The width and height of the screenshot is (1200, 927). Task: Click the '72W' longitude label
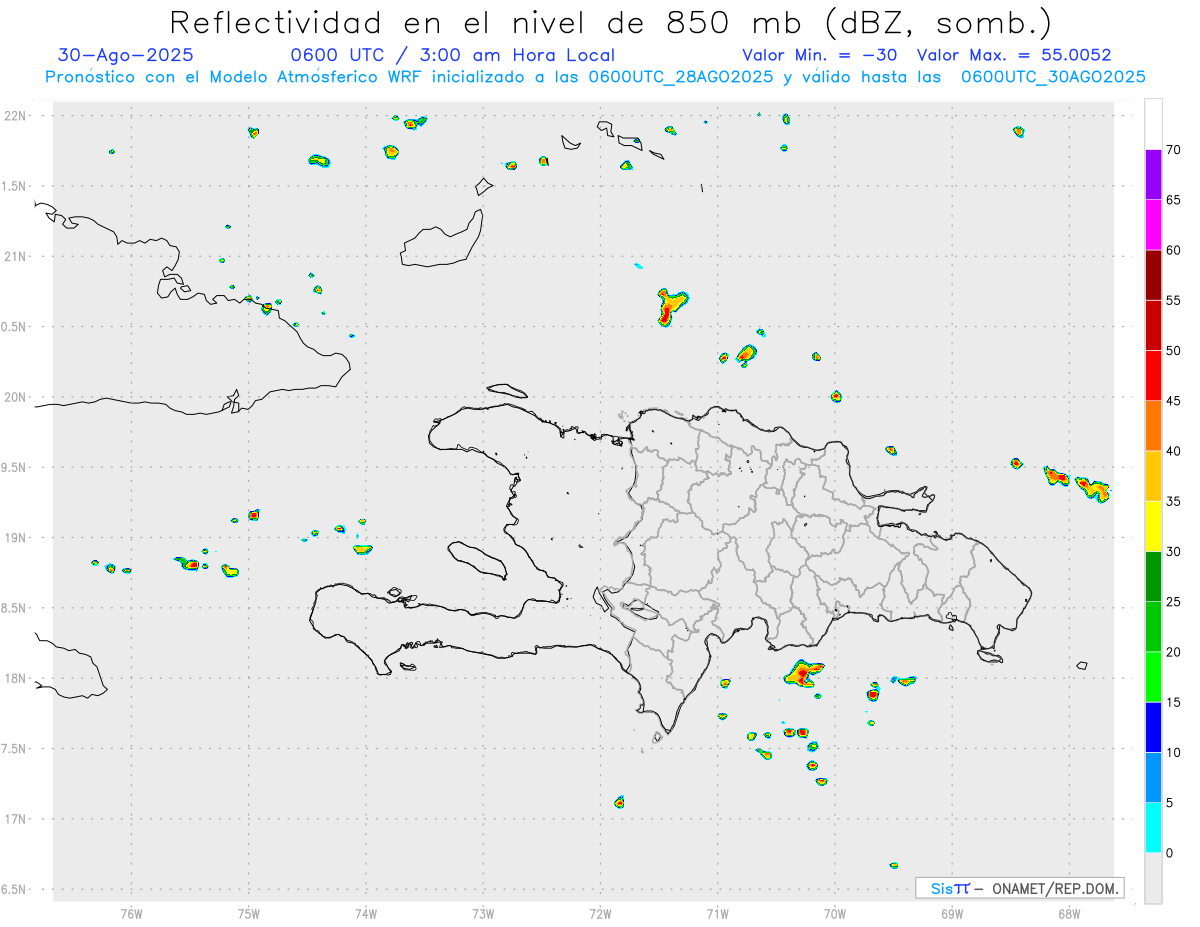pos(601,914)
